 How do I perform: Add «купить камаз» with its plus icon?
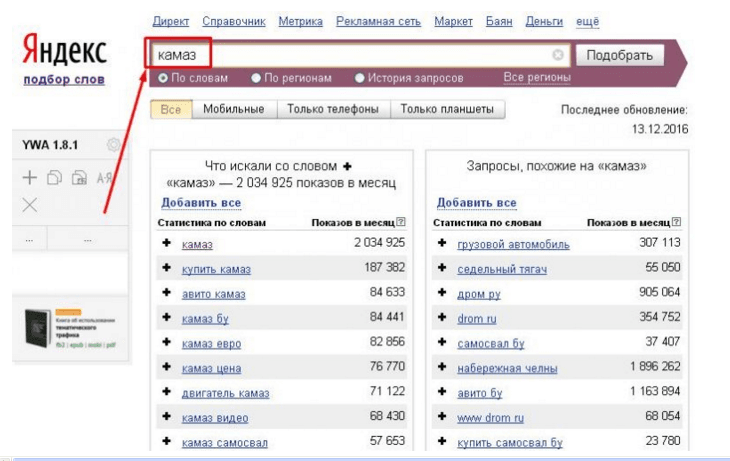(x=167, y=267)
